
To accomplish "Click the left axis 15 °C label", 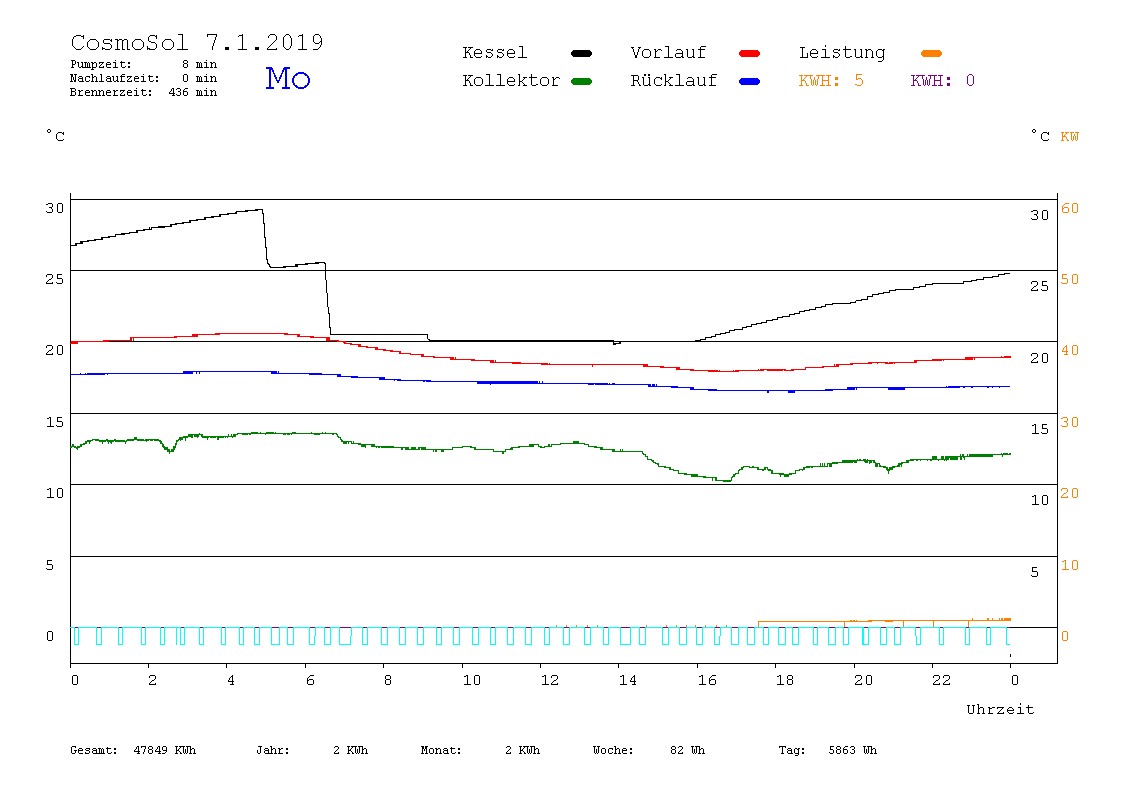I will pos(55,422).
